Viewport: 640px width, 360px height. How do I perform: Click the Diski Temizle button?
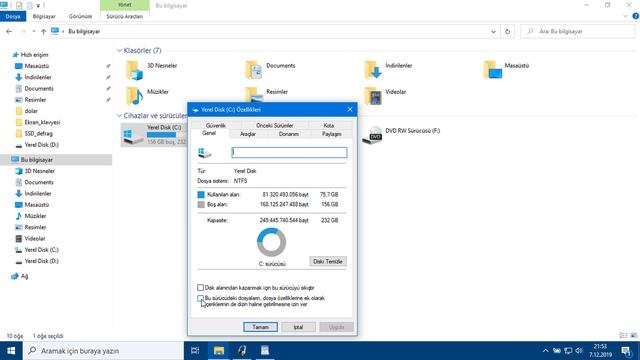[x=328, y=261]
